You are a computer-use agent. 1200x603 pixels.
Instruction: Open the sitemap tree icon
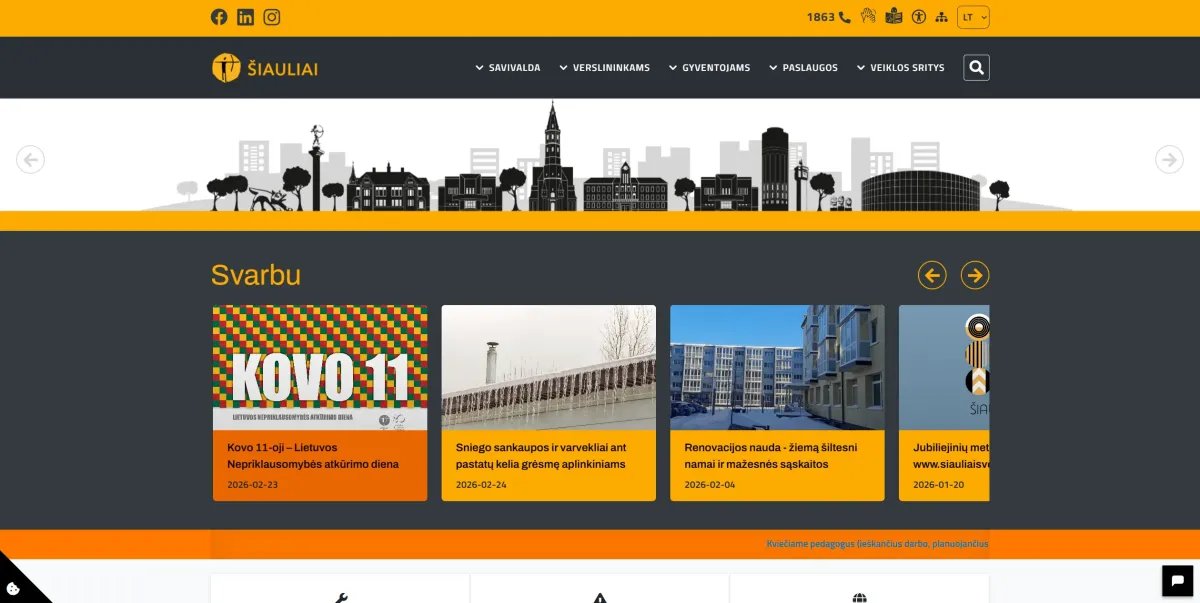pos(940,17)
